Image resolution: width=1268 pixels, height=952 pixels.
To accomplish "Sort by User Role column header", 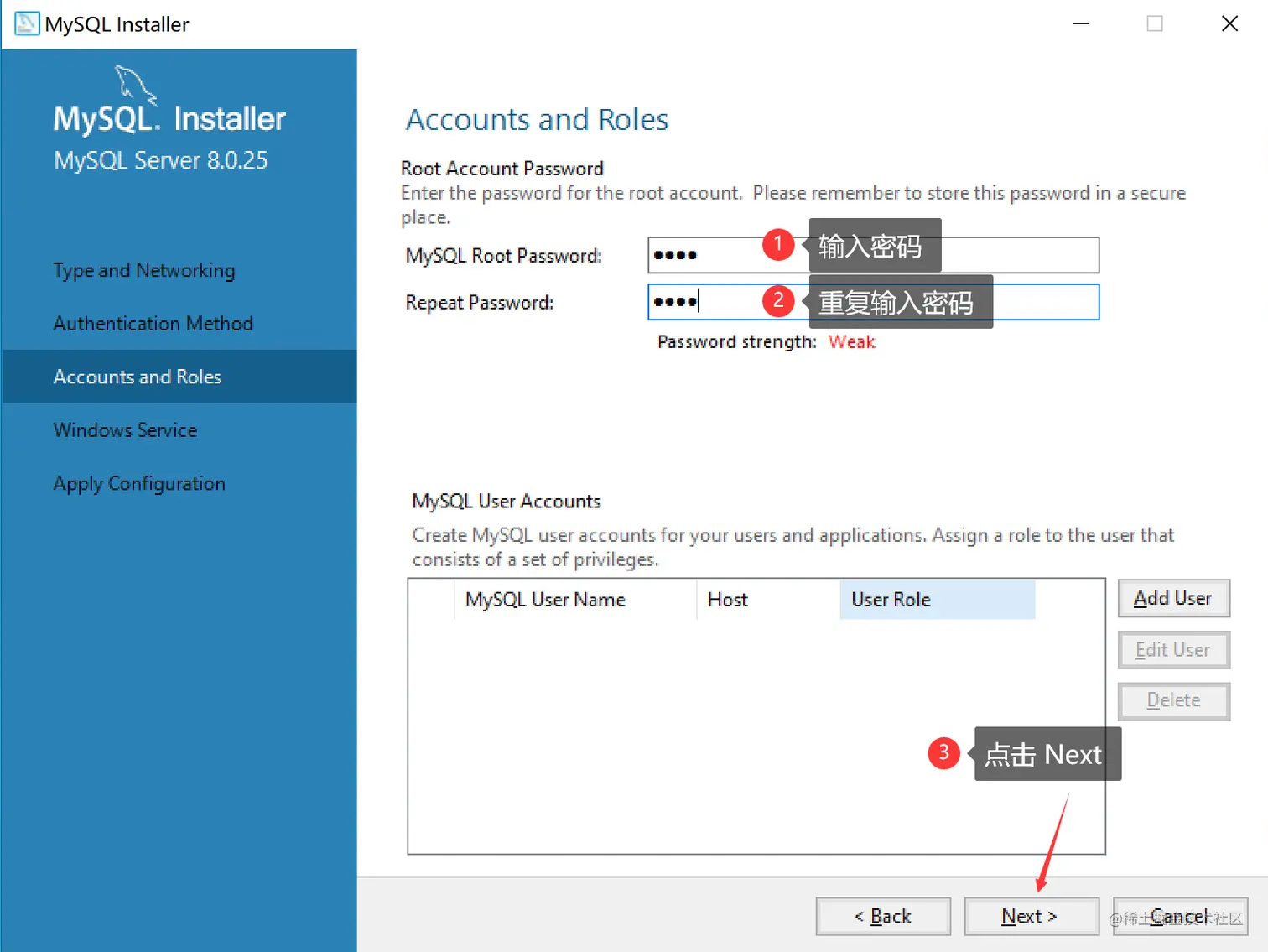I will pyautogui.click(x=937, y=600).
